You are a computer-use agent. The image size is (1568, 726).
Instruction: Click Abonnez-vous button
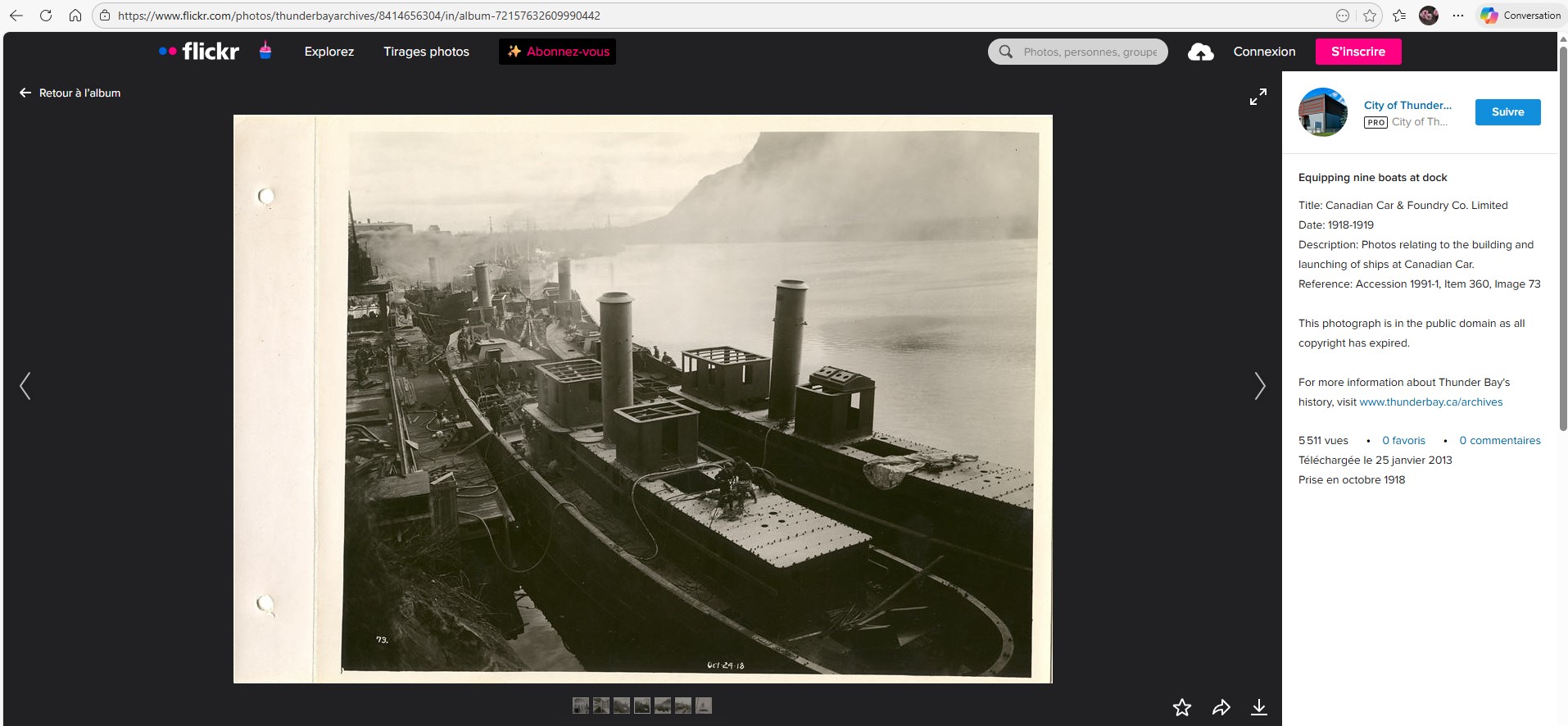[x=557, y=52]
